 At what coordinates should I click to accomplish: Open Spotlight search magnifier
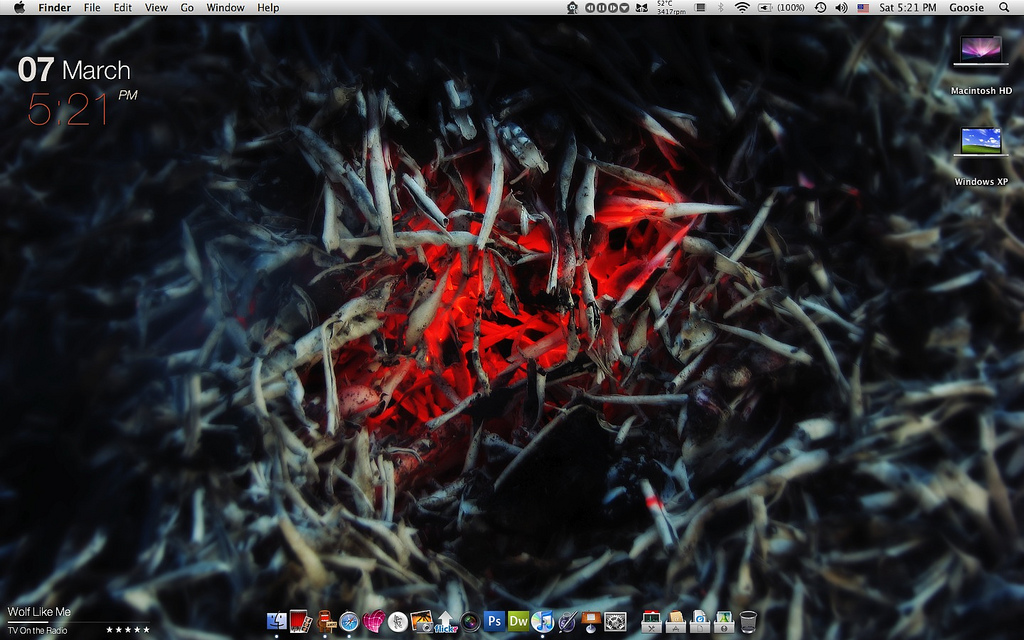(1004, 7)
